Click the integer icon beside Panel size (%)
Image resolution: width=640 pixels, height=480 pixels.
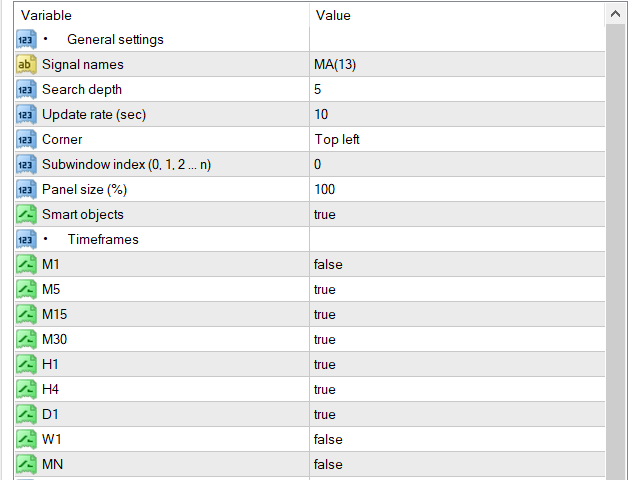26,189
